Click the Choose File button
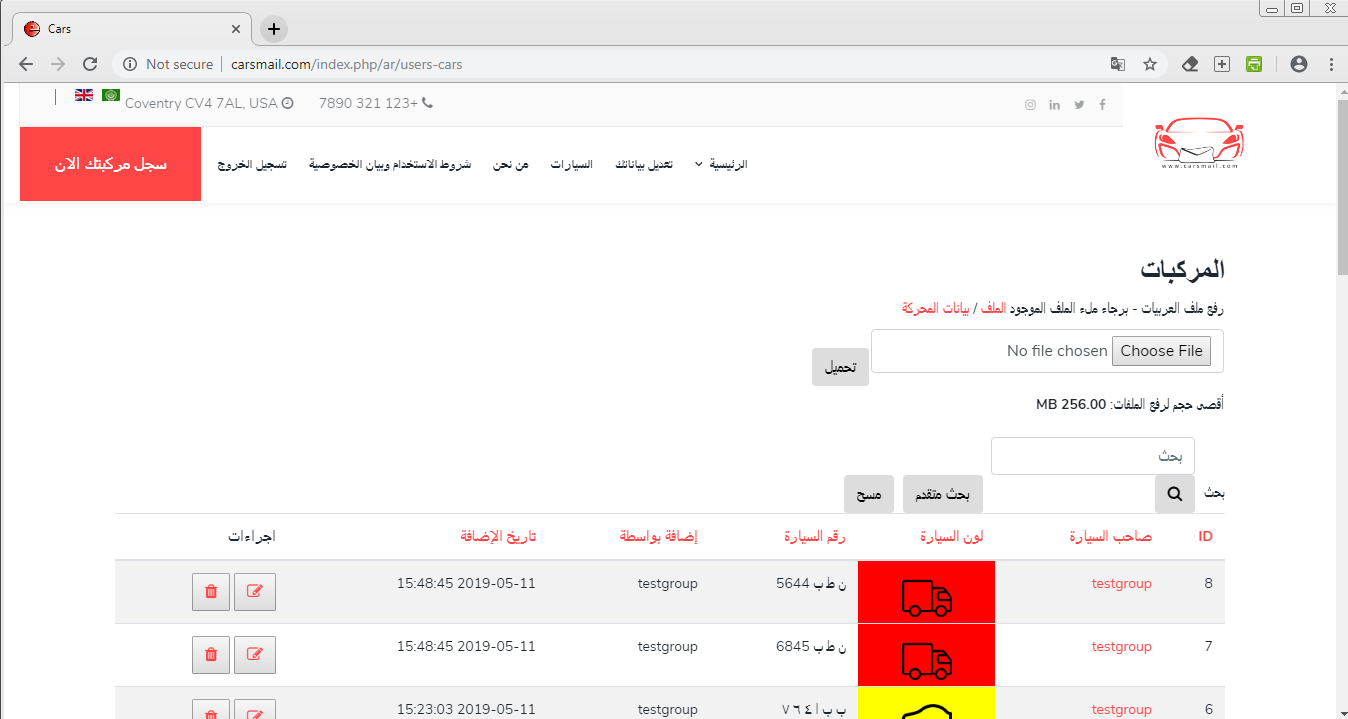Screen dimensions: 1348x719 click(1161, 351)
